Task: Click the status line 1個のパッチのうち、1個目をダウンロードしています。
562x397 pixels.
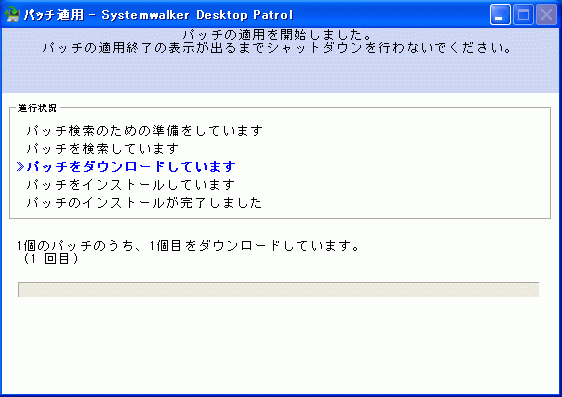Action: click(188, 246)
